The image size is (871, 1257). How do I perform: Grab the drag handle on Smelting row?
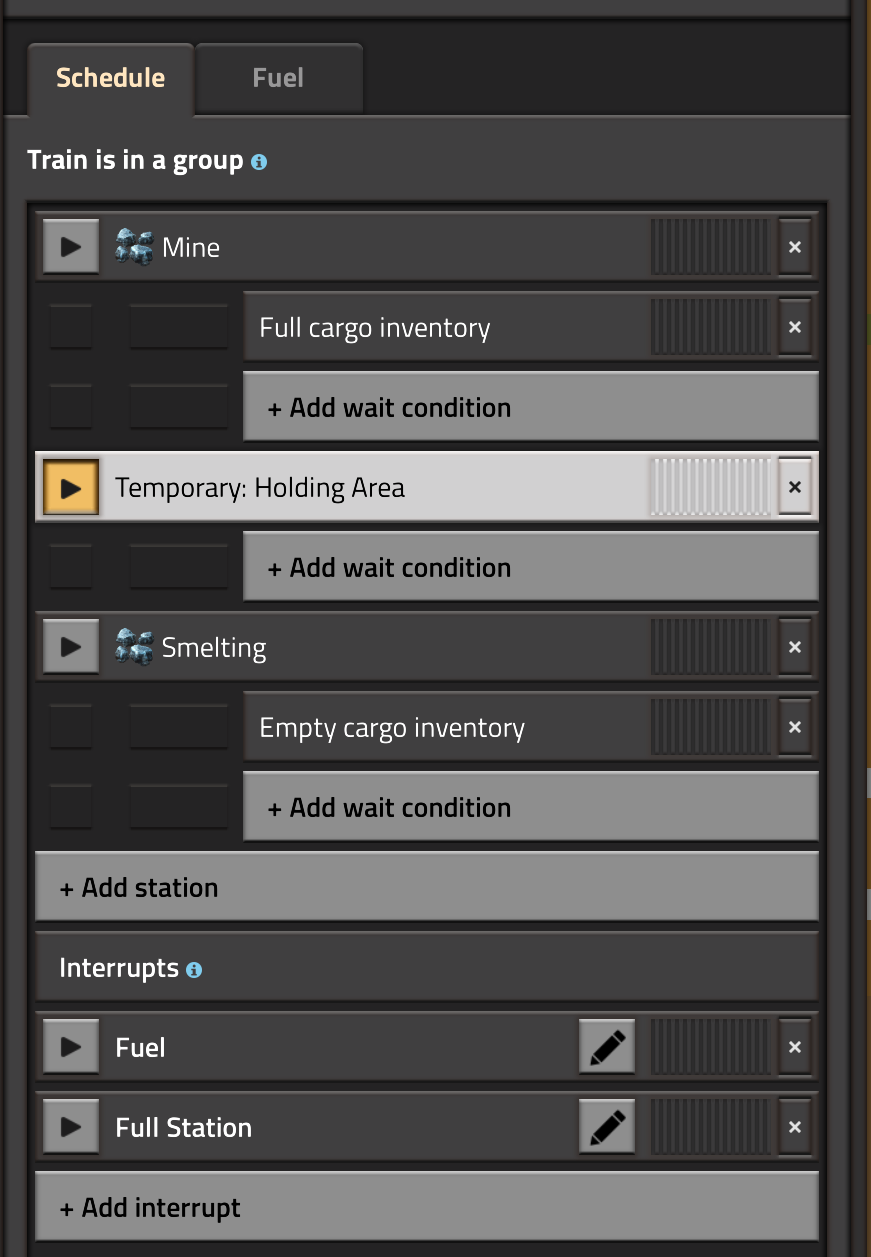click(x=712, y=647)
